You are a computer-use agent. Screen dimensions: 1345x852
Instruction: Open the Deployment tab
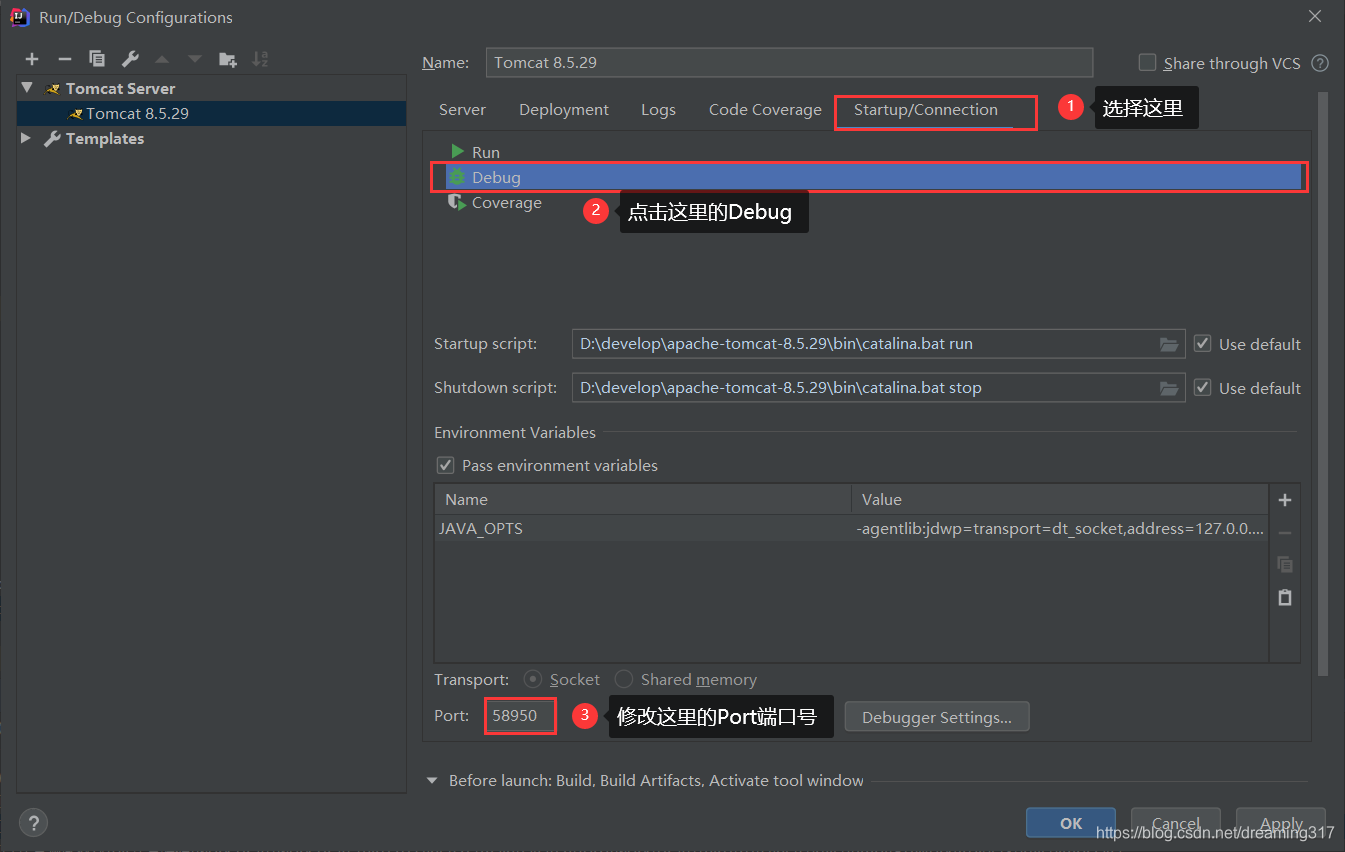coord(563,110)
